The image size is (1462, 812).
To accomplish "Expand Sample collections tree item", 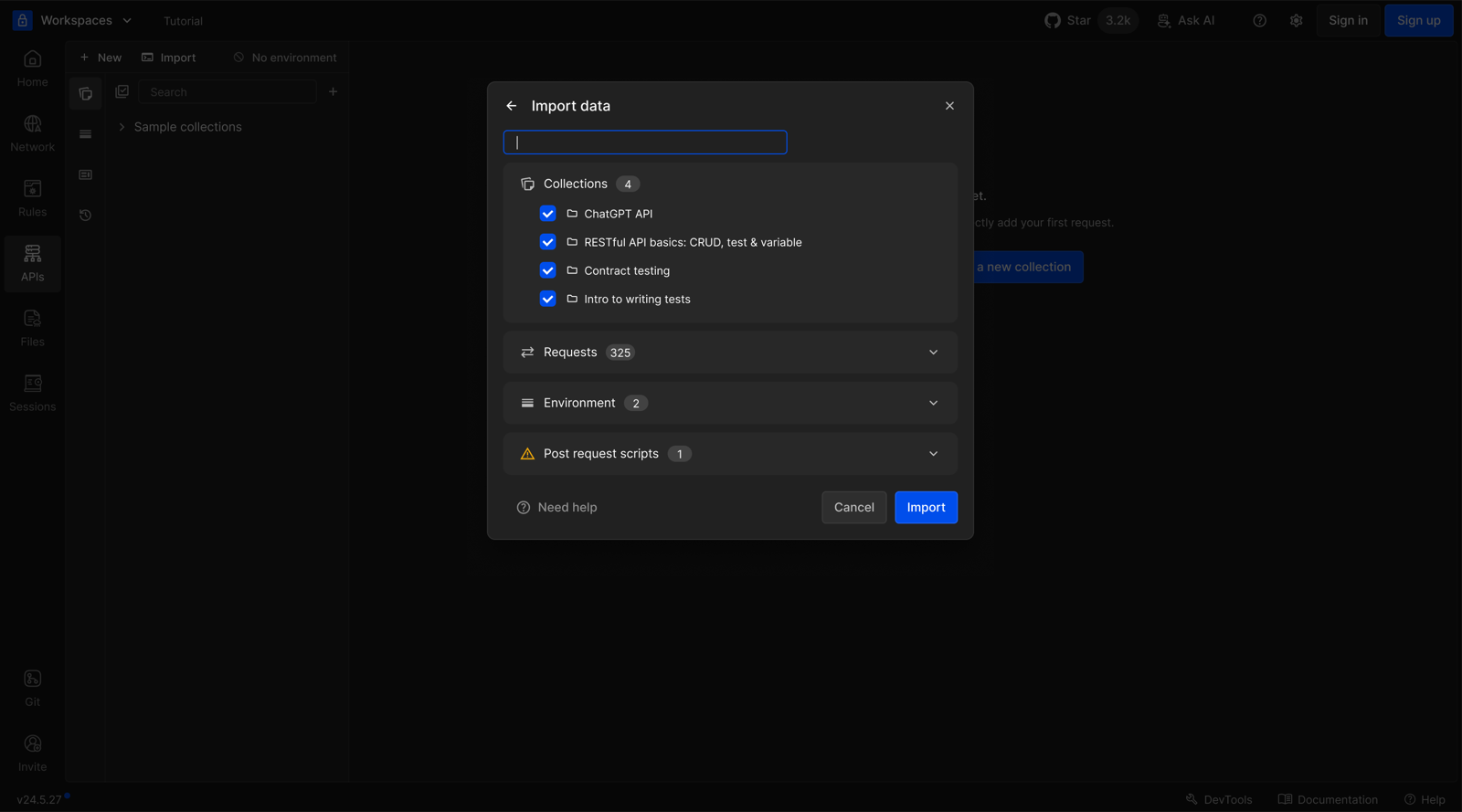I will 122,127.
